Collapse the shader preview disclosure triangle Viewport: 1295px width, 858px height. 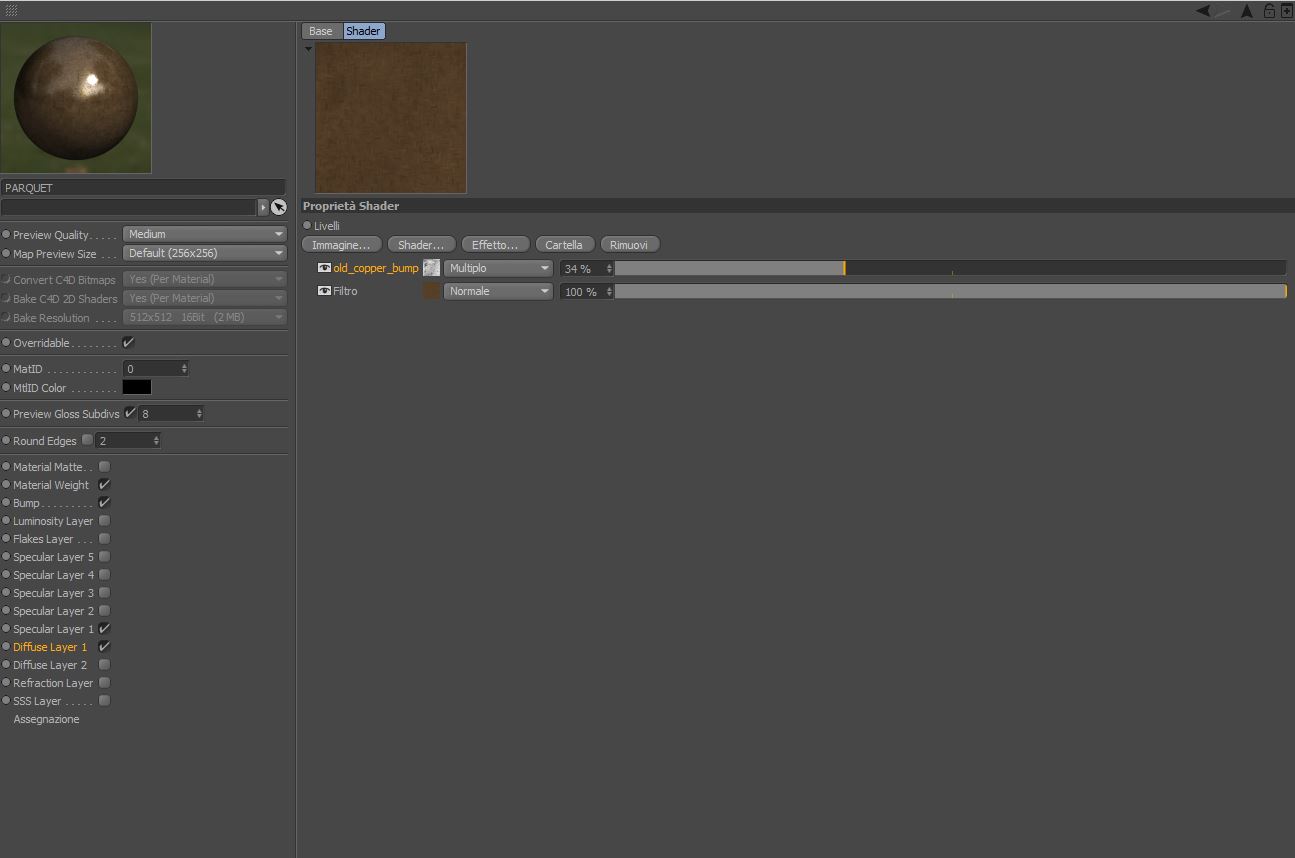[x=309, y=48]
